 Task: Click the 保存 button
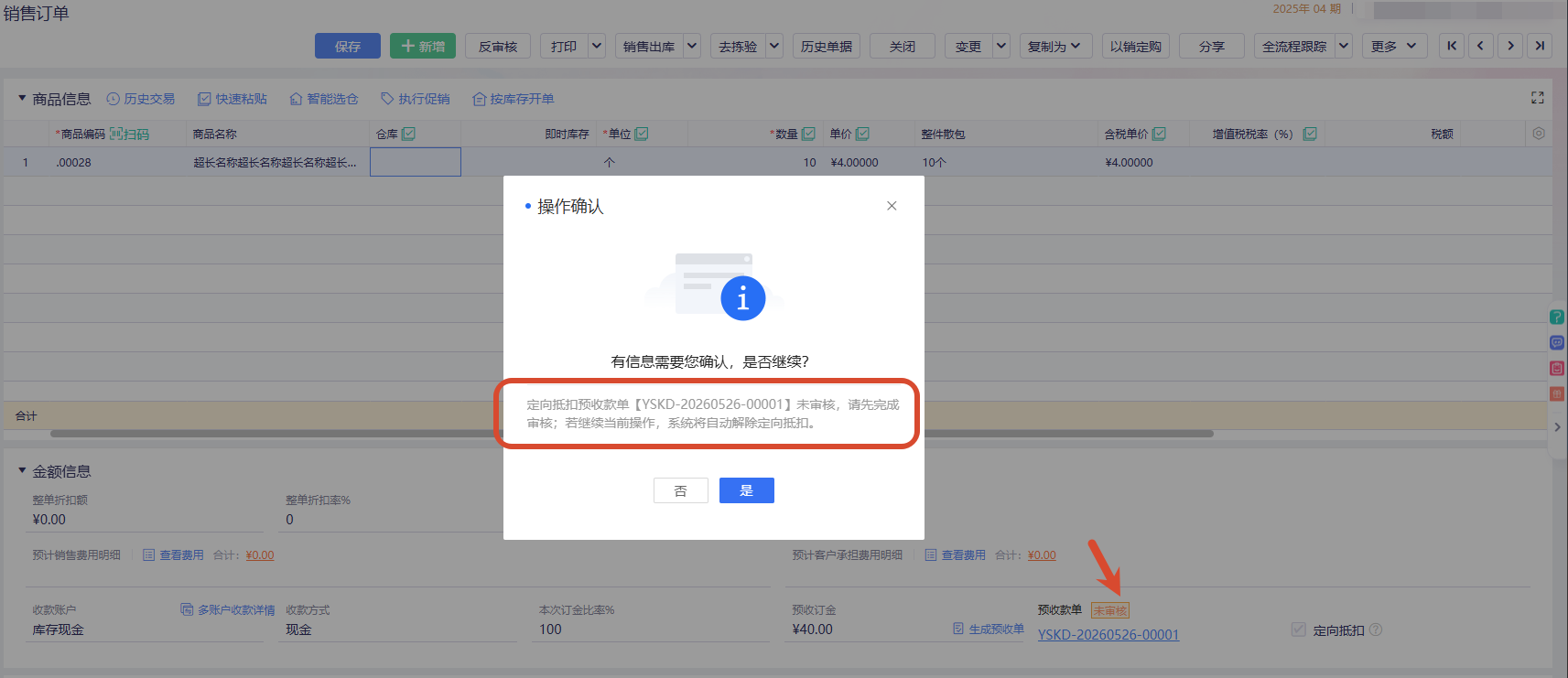348,46
